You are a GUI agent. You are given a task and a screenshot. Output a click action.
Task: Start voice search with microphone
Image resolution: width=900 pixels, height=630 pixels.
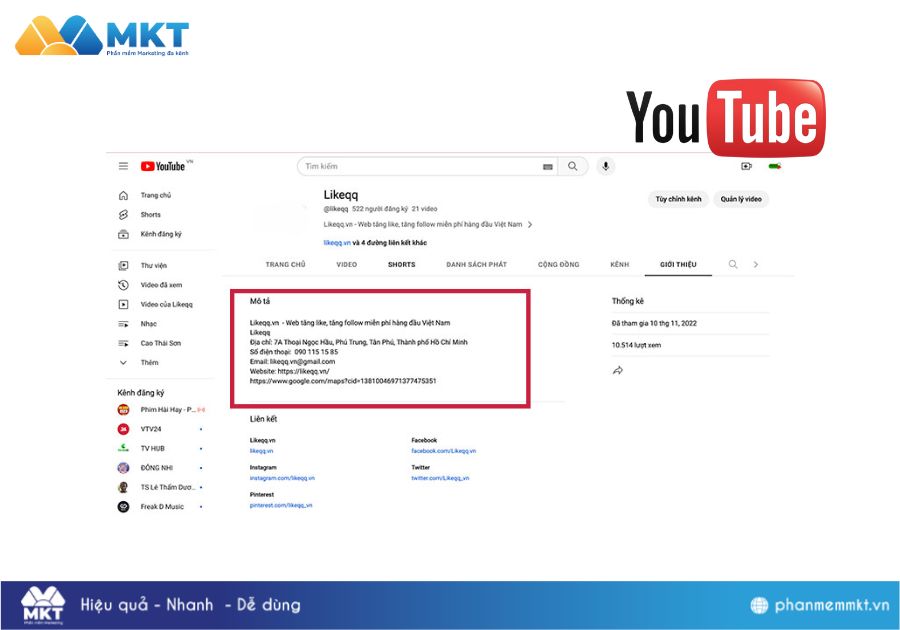point(606,166)
